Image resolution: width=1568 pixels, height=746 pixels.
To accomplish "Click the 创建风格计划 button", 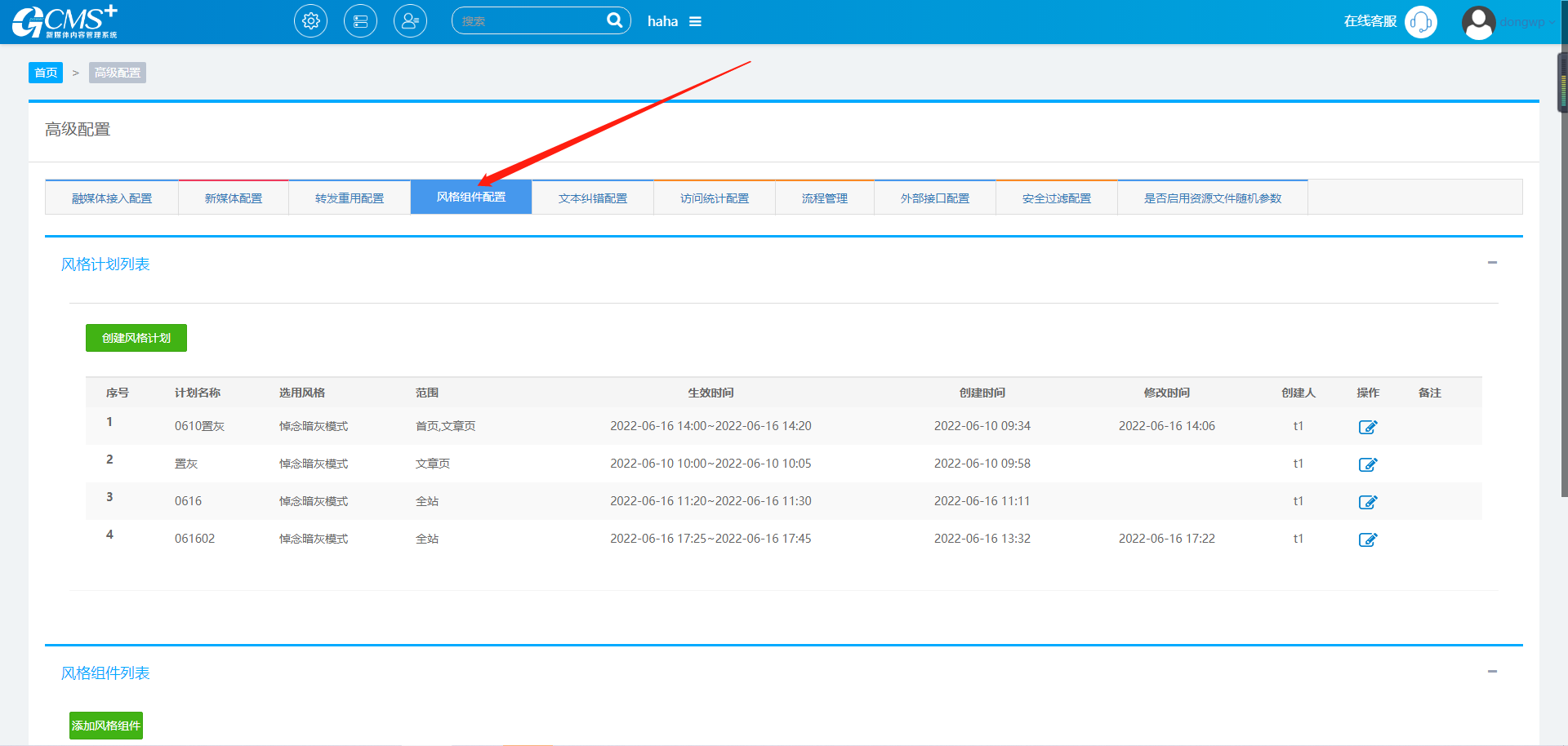I will coord(136,338).
